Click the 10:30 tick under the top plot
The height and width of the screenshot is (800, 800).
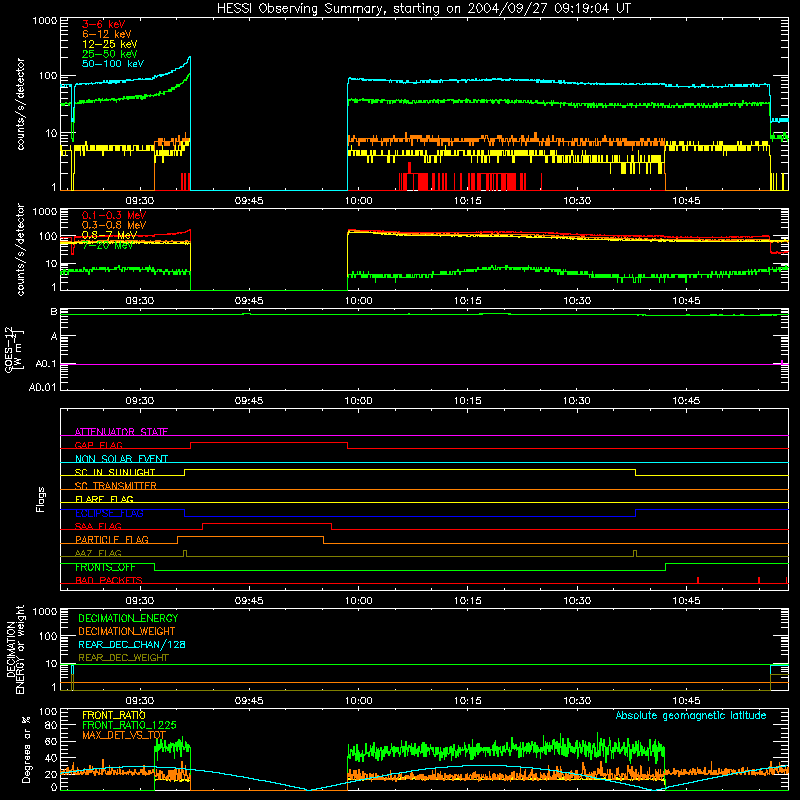tap(577, 201)
